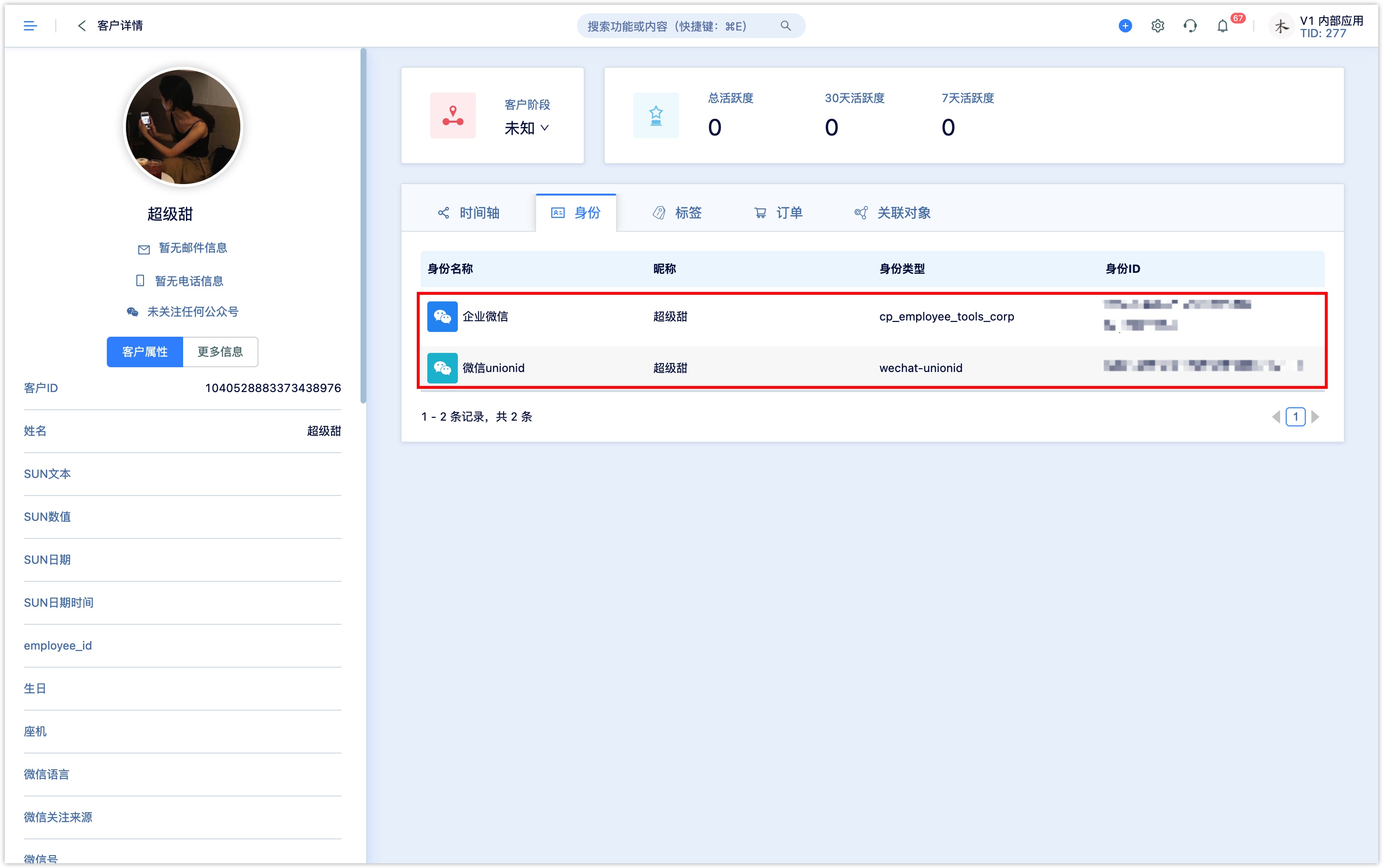This screenshot has height=868, width=1383.
Task: Click the WeChat icon beside official account text
Action: point(133,312)
